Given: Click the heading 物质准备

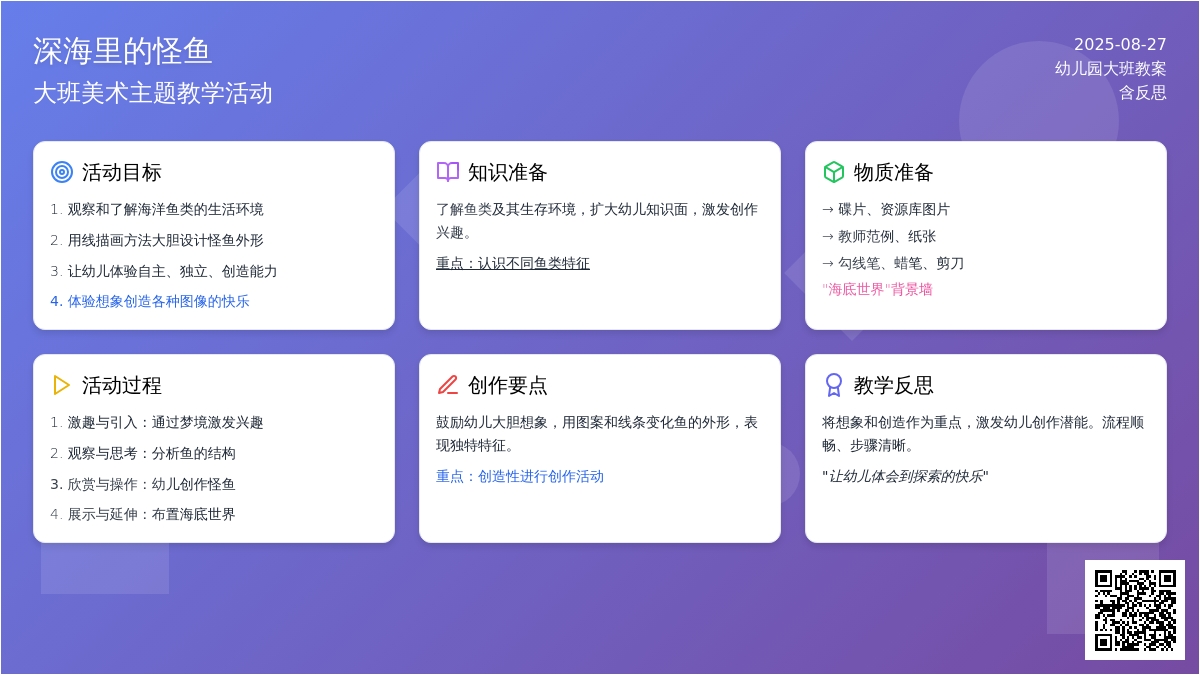Looking at the screenshot, I should click(894, 172).
